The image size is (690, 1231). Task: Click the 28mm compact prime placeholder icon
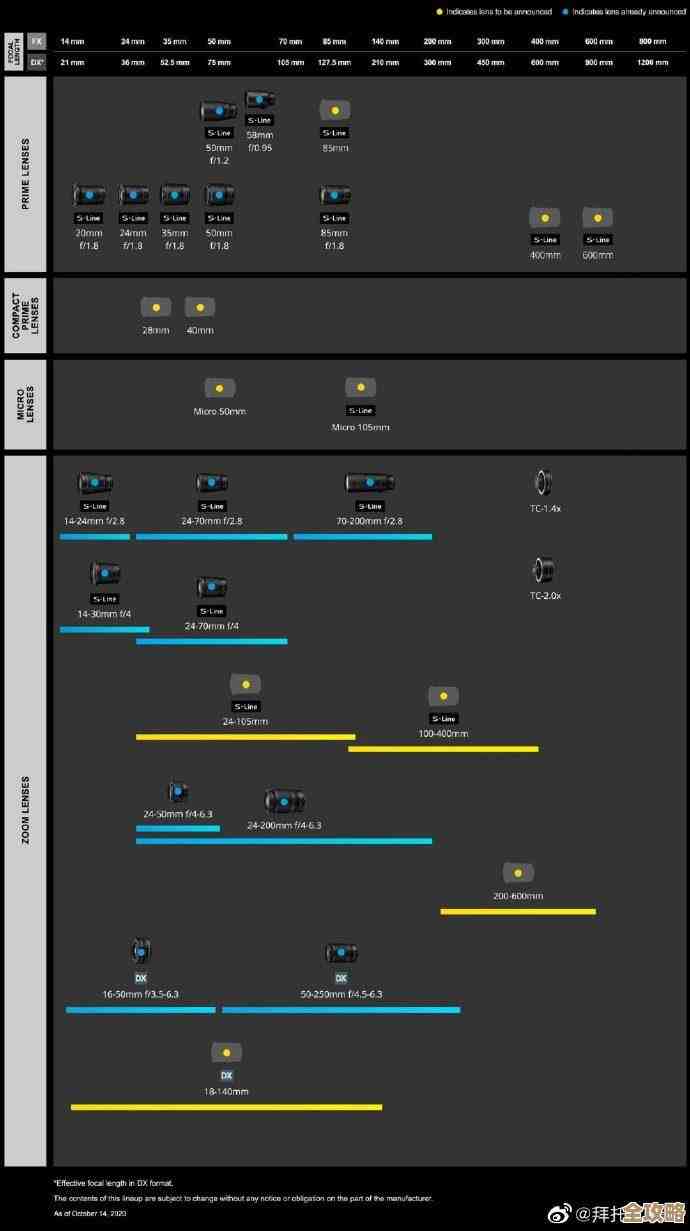pyautogui.click(x=156, y=308)
